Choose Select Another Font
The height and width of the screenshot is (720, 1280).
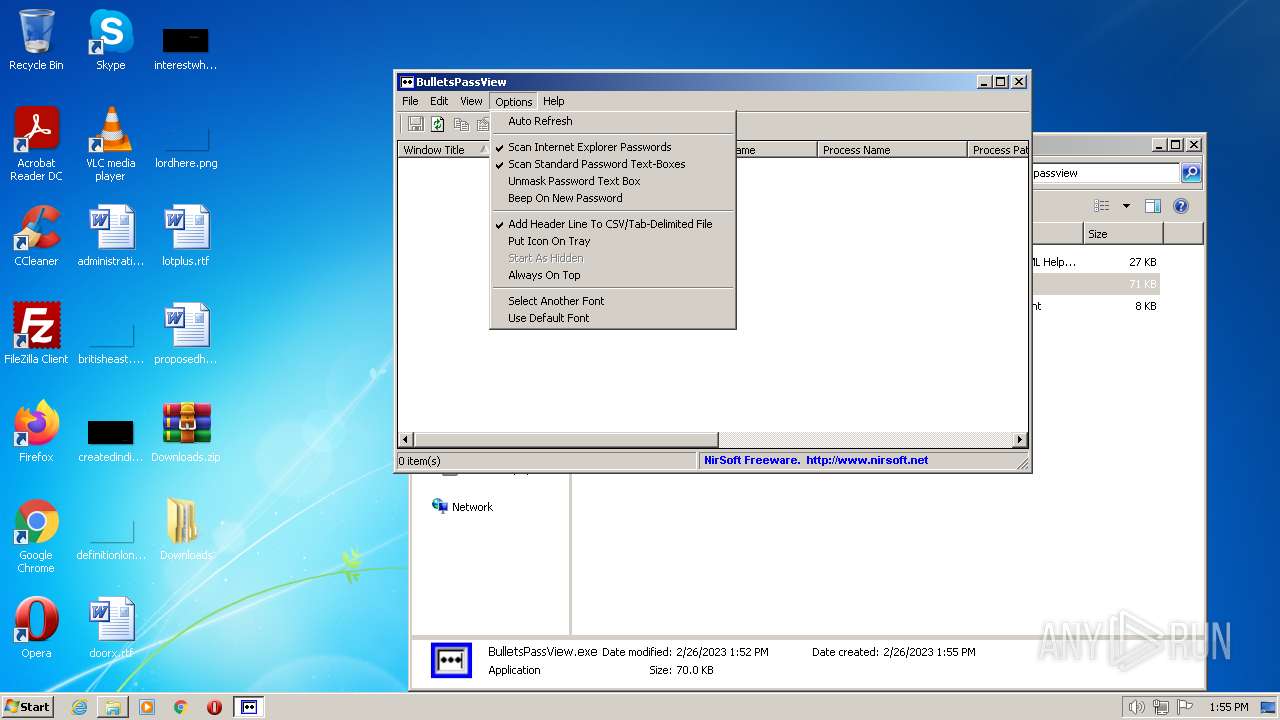click(x=556, y=301)
